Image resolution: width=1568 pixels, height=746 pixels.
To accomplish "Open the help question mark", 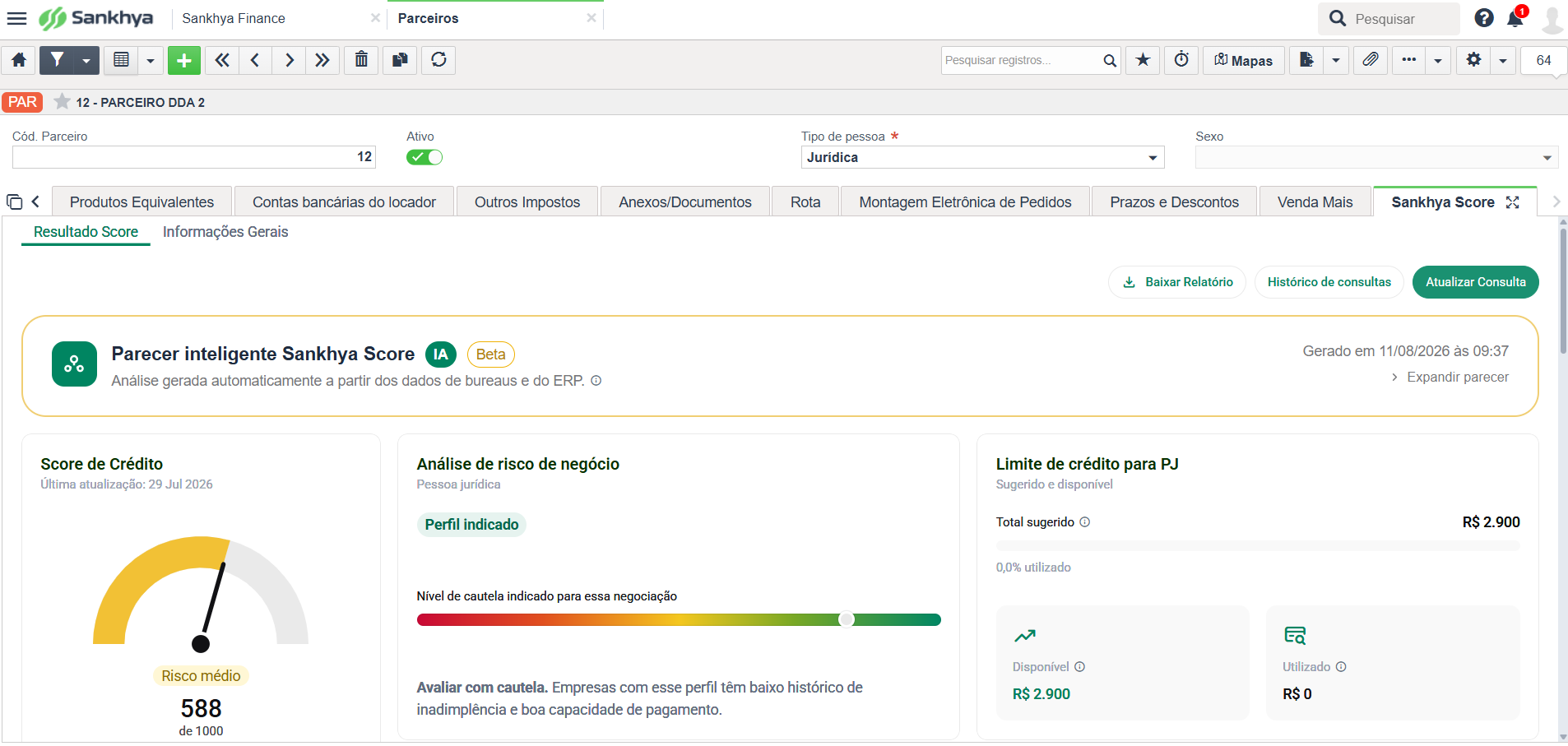I will (x=1484, y=18).
